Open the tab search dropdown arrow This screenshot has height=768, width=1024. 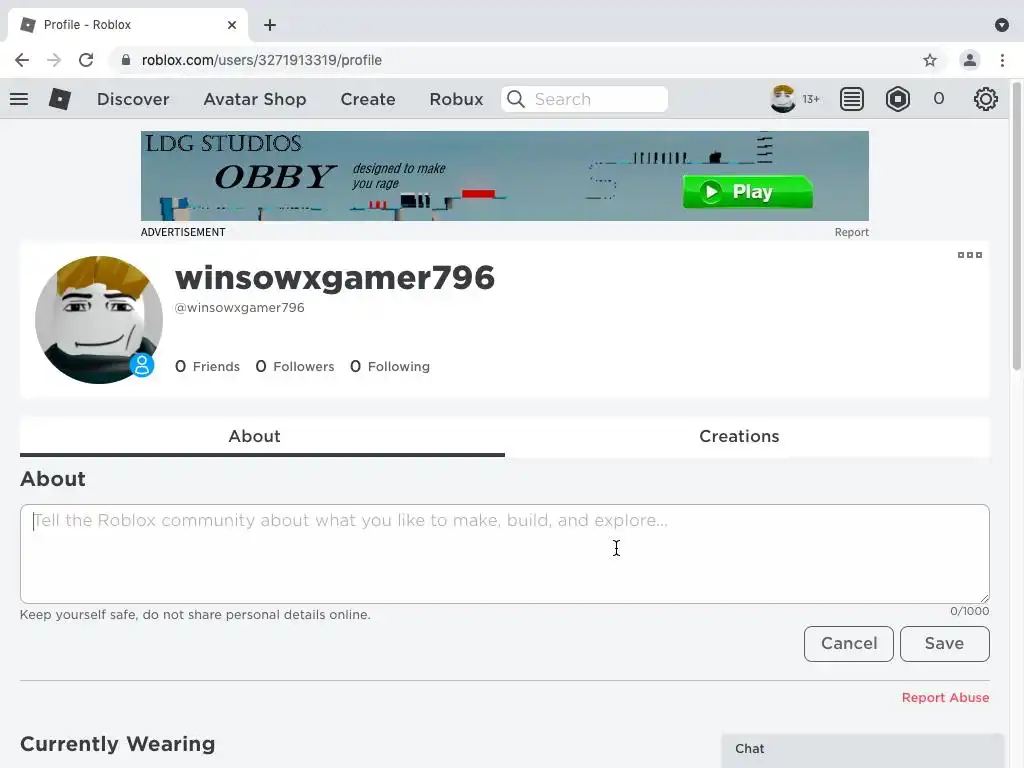[x=1002, y=25]
